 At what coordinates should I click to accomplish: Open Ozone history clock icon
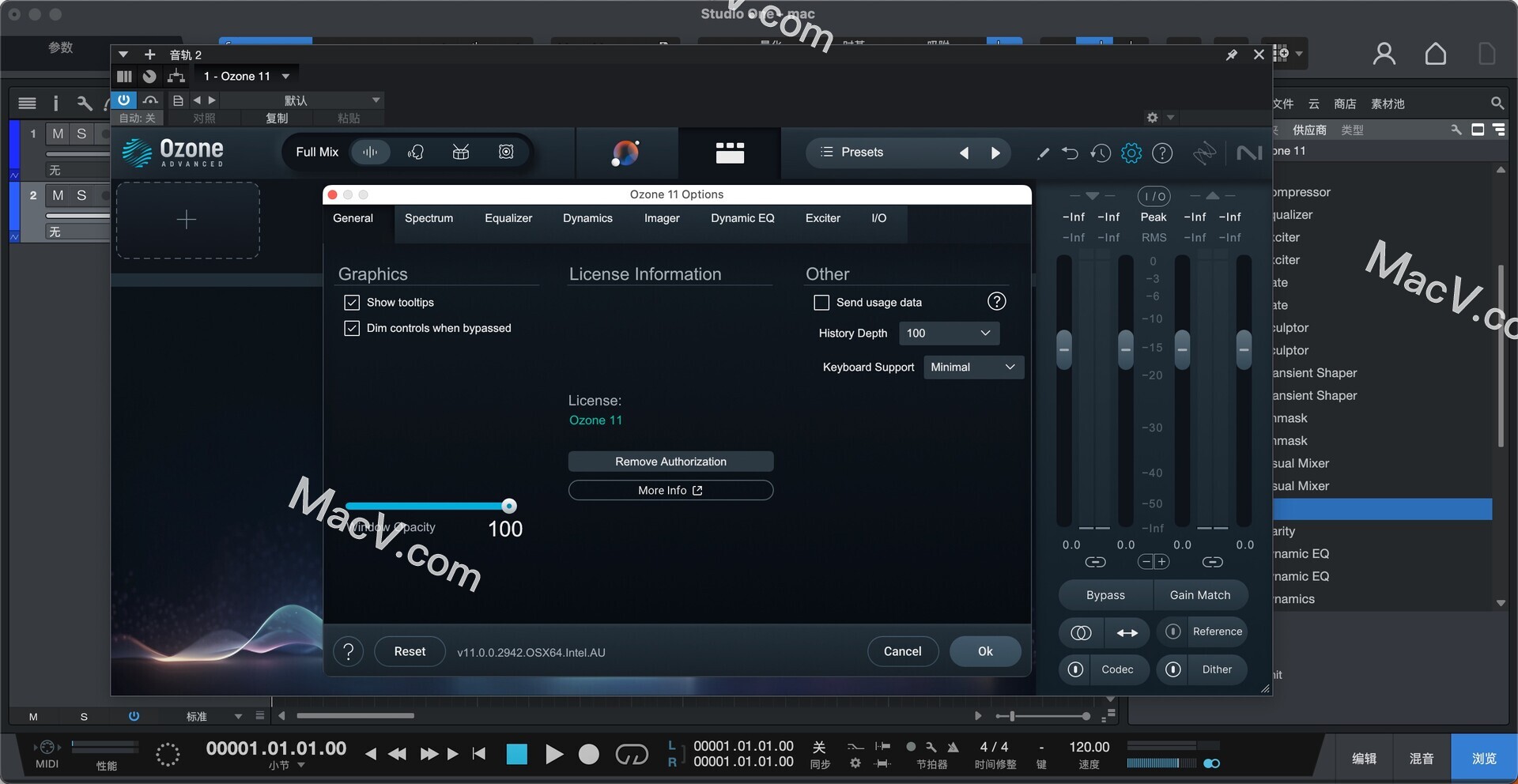[x=1101, y=153]
